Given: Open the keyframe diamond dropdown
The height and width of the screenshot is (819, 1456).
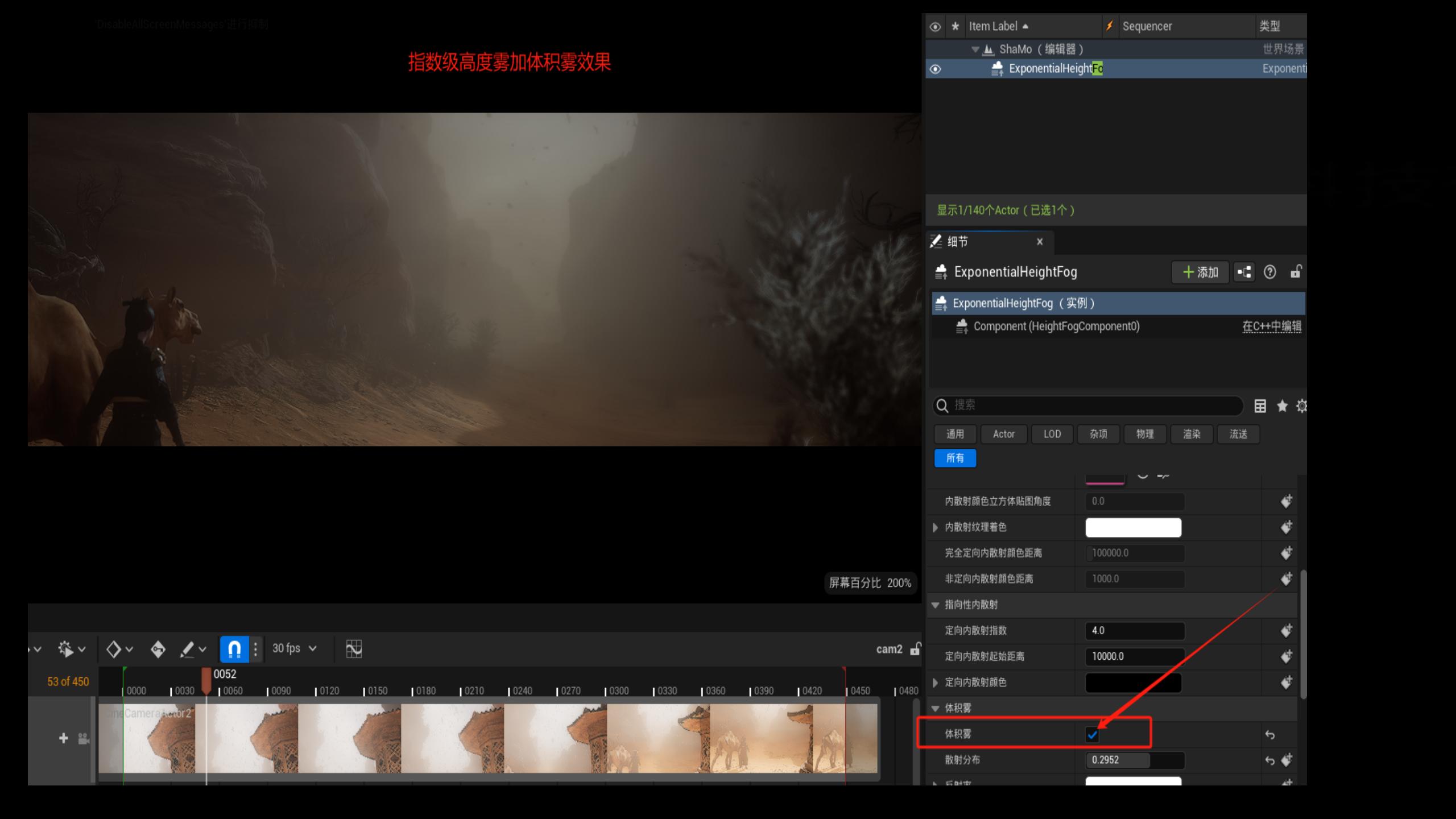Looking at the screenshot, I should 119,649.
